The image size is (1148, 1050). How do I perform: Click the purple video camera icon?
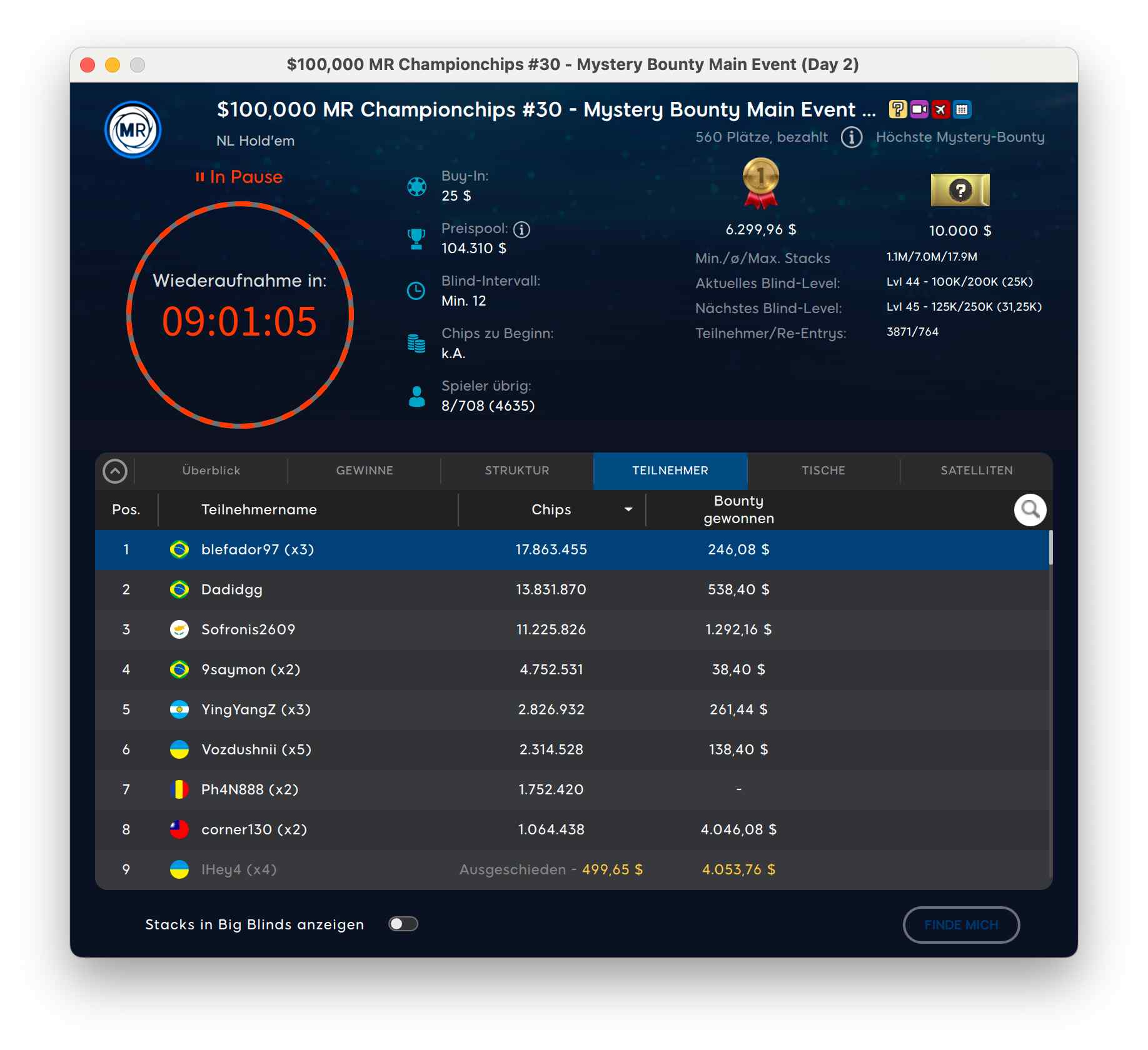[x=919, y=109]
